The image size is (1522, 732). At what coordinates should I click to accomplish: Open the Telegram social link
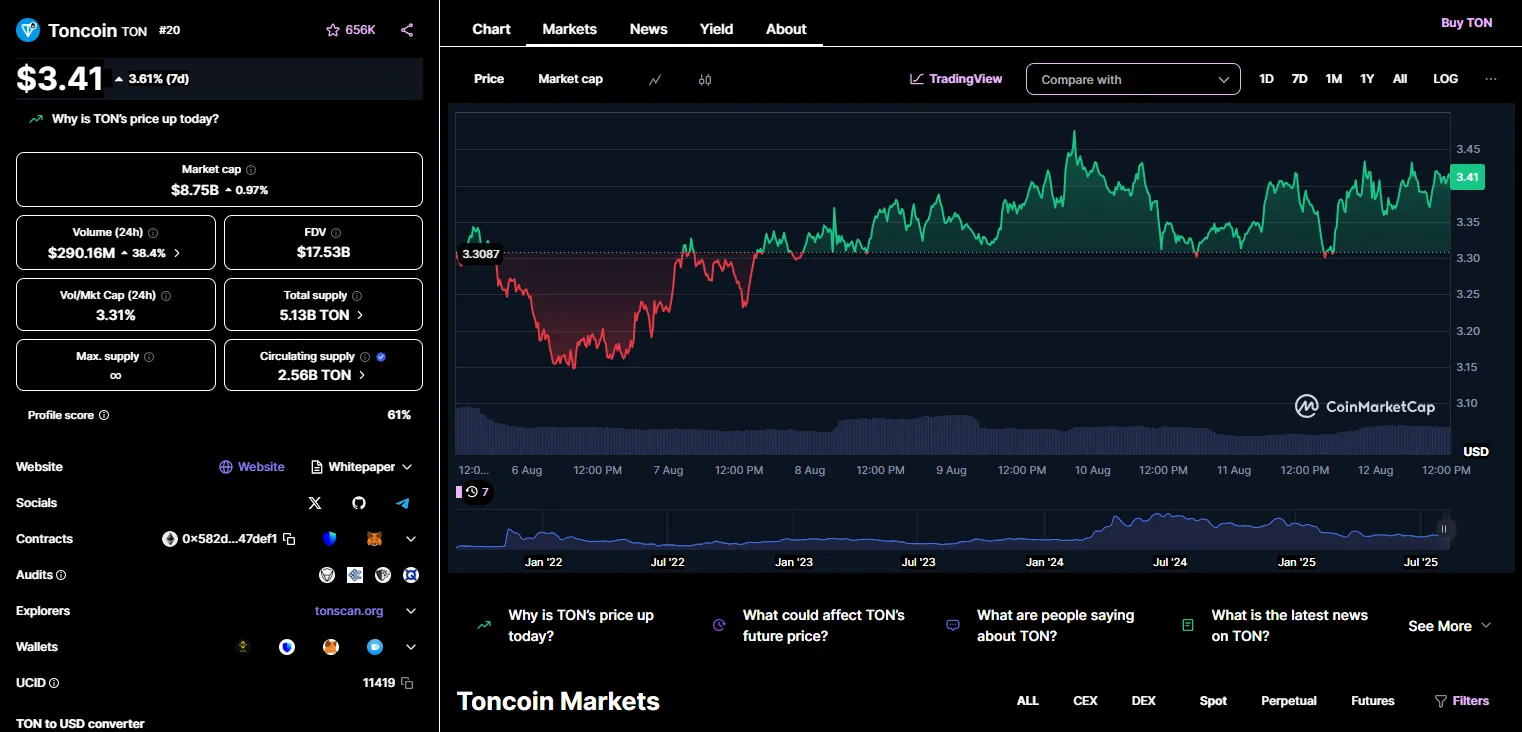tap(403, 503)
